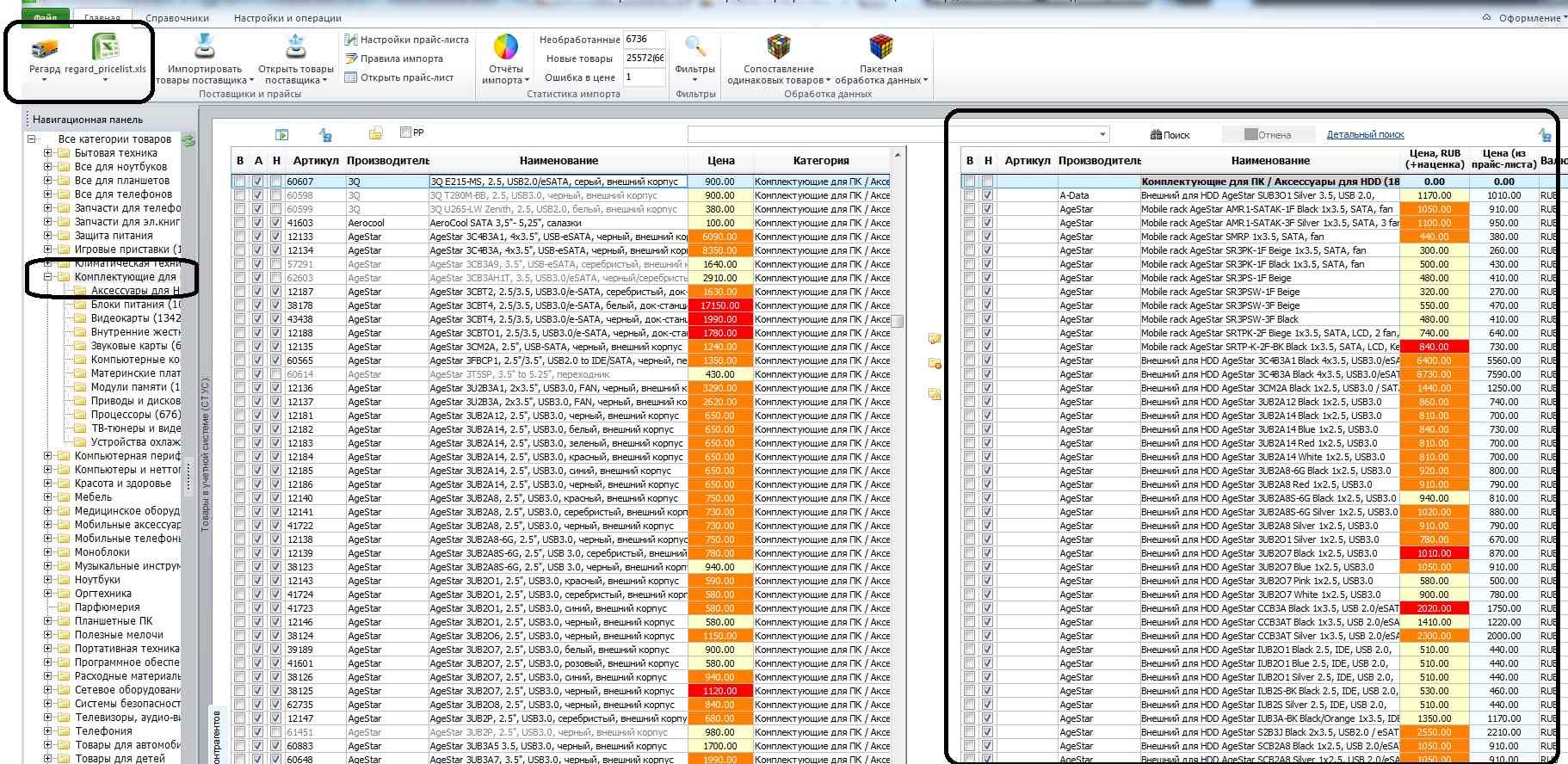
Task: Sort left grid by the Цена column header
Action: 721,160
